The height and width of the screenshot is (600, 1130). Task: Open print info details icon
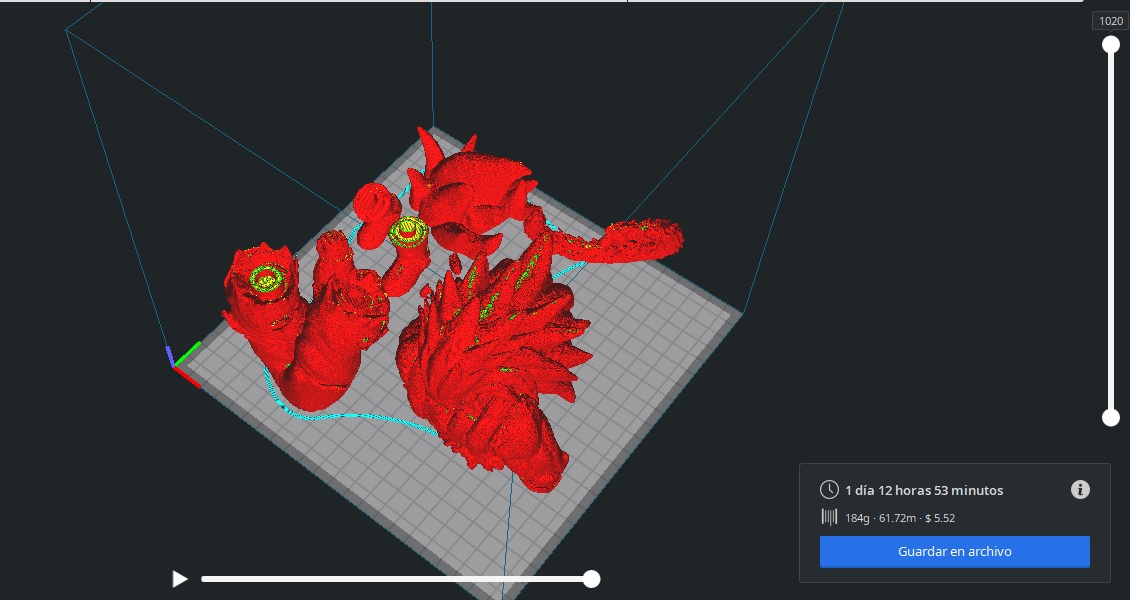pos(1080,490)
